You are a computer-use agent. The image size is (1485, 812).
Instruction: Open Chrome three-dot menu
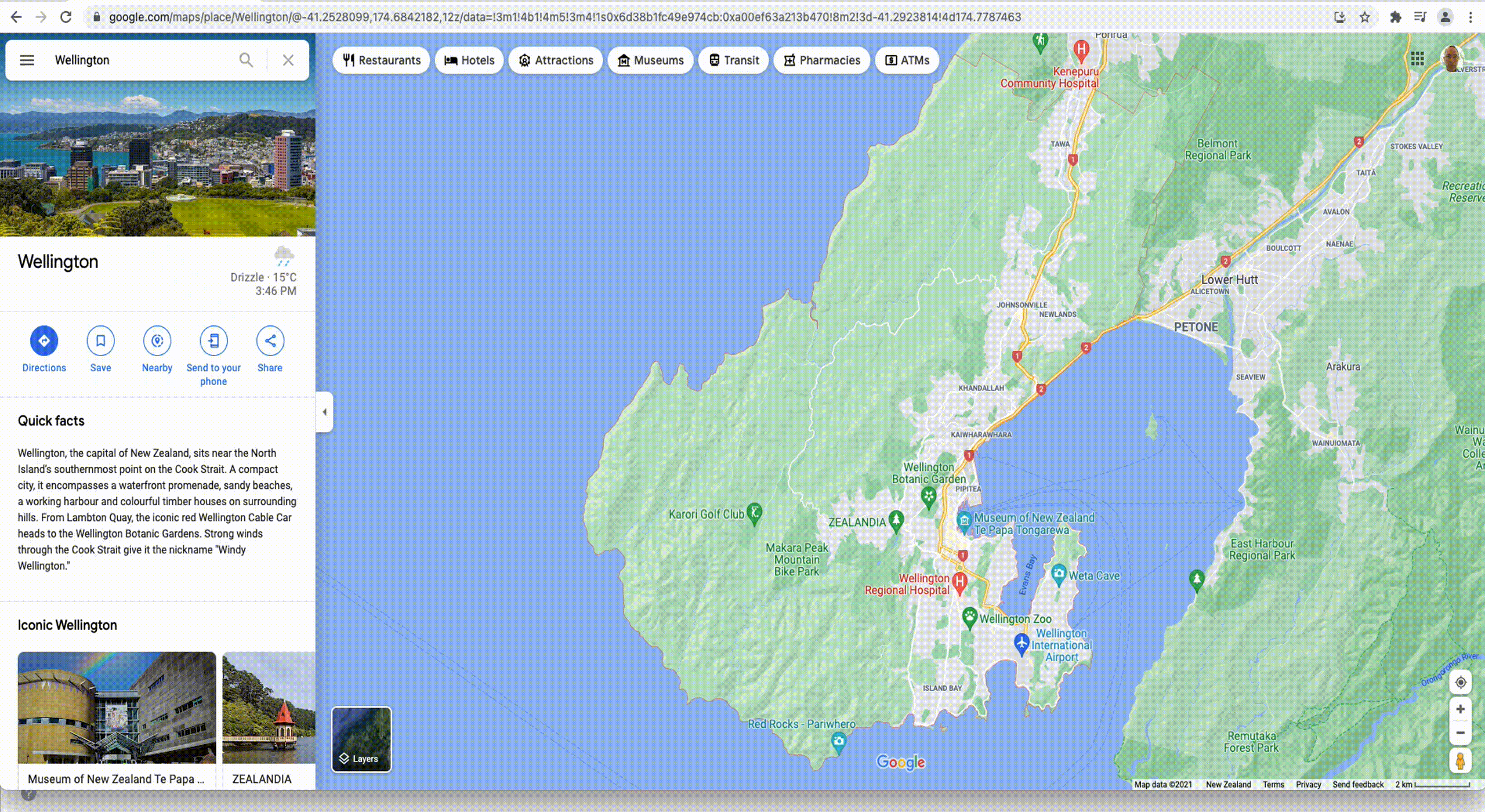[x=1470, y=17]
